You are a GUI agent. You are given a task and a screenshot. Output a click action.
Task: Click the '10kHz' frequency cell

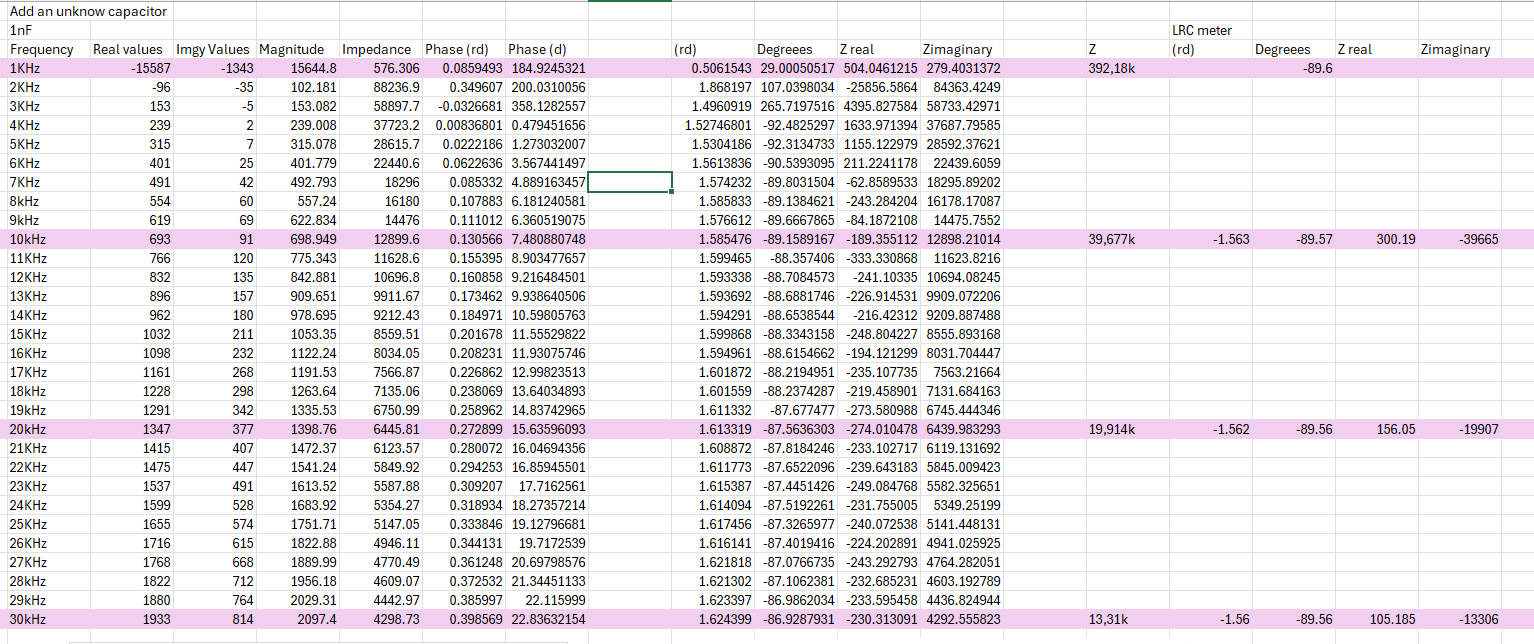pos(27,240)
